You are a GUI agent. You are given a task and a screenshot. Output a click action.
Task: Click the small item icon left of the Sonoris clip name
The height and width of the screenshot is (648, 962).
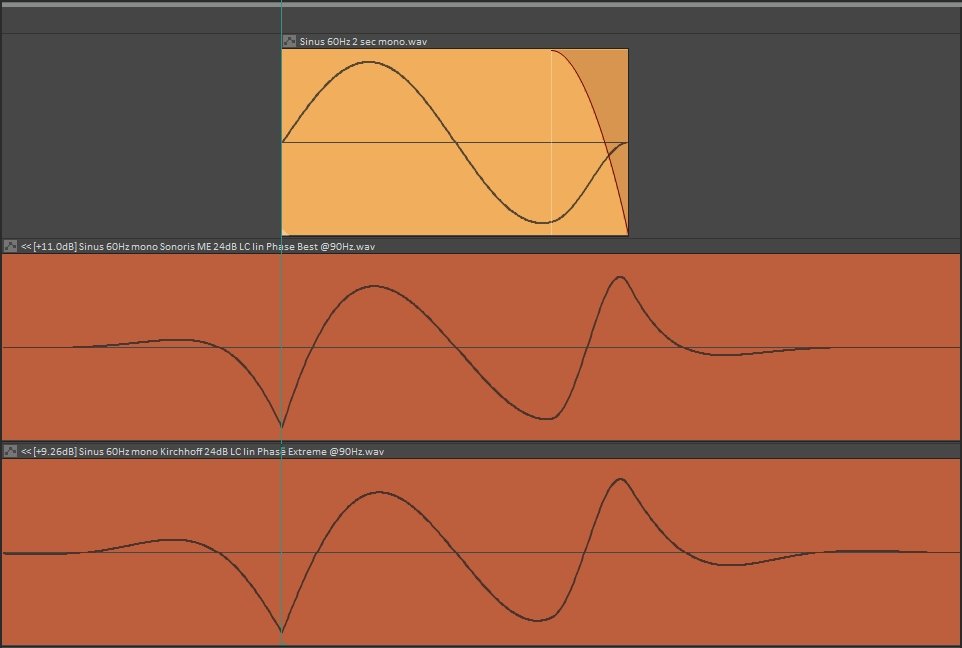click(x=8, y=245)
